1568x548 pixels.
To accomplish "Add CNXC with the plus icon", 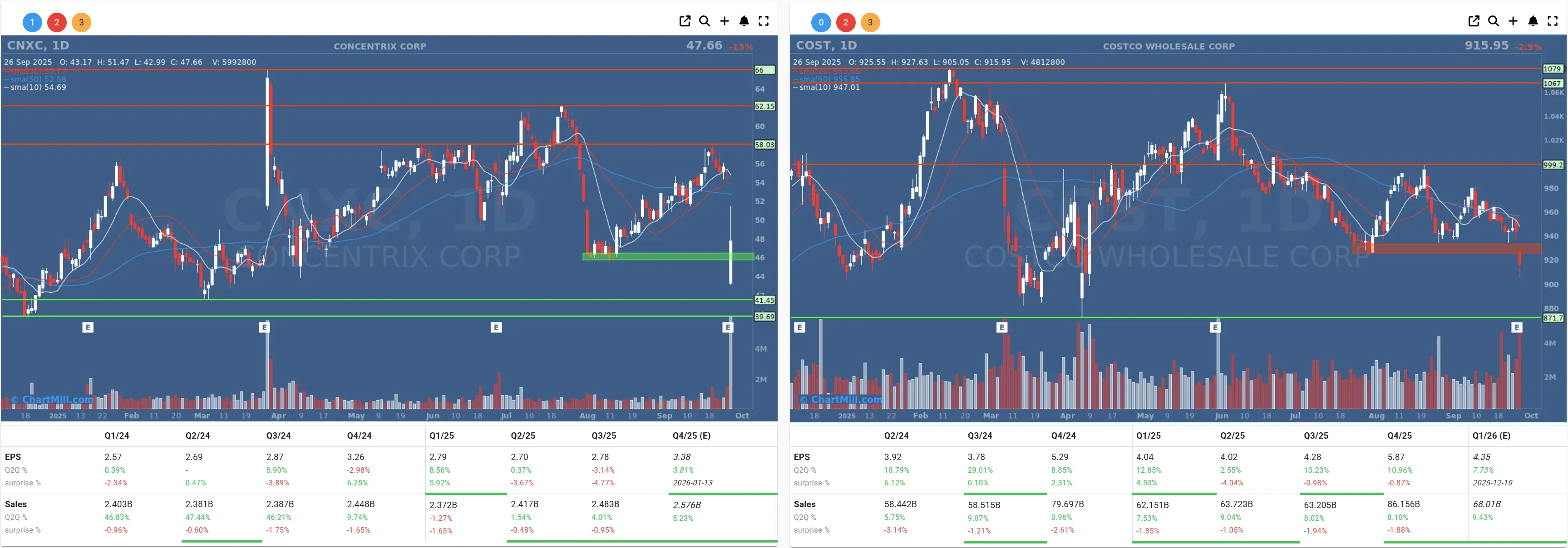I will point(725,21).
